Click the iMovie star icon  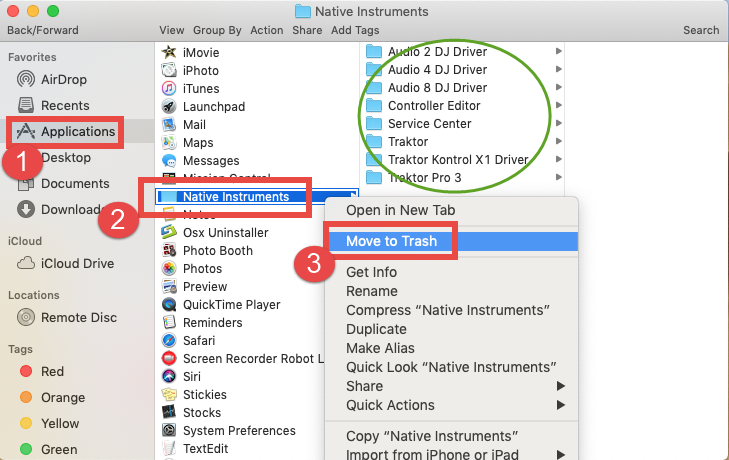click(169, 52)
